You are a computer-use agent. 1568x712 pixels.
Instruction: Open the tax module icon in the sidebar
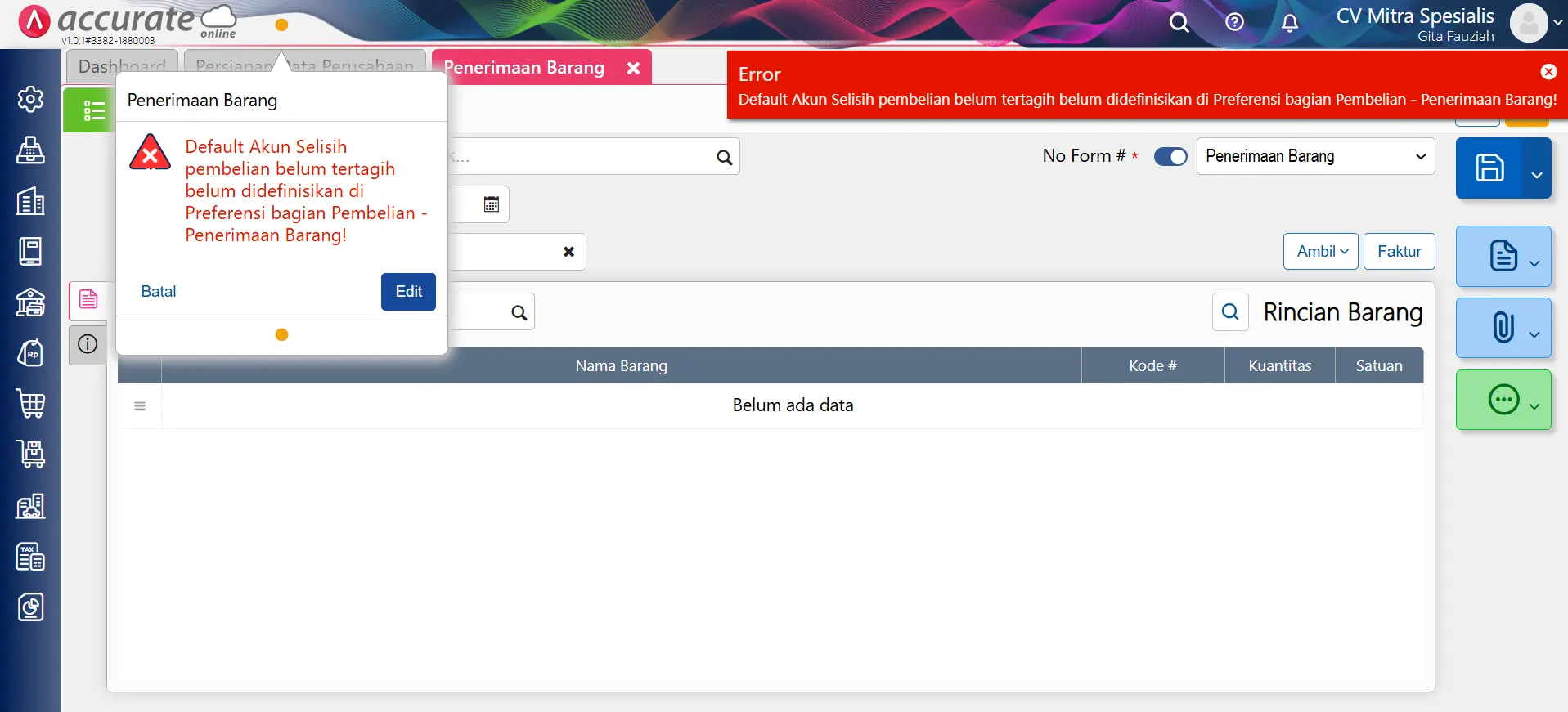(30, 557)
